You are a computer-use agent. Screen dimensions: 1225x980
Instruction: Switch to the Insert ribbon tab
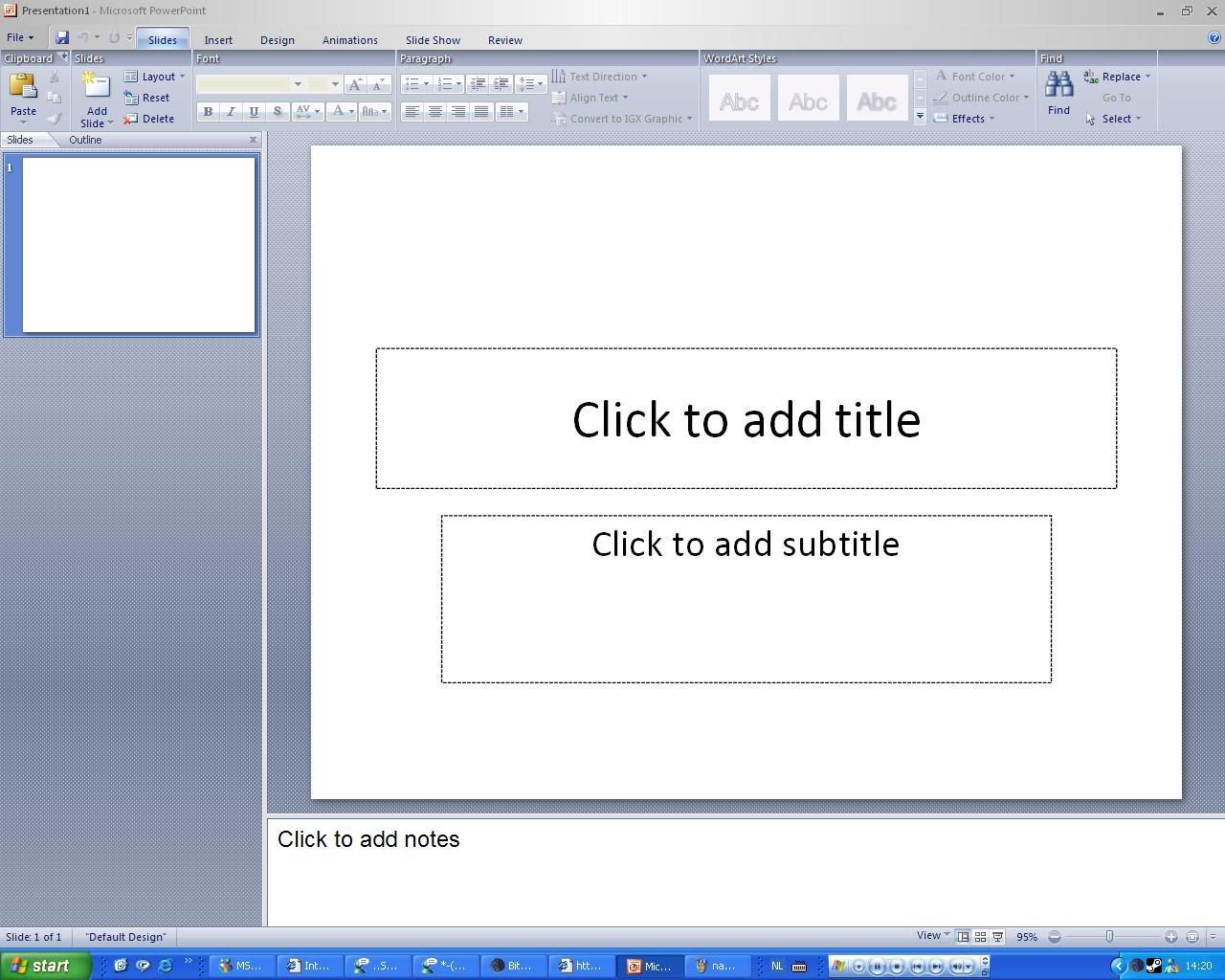coord(218,40)
